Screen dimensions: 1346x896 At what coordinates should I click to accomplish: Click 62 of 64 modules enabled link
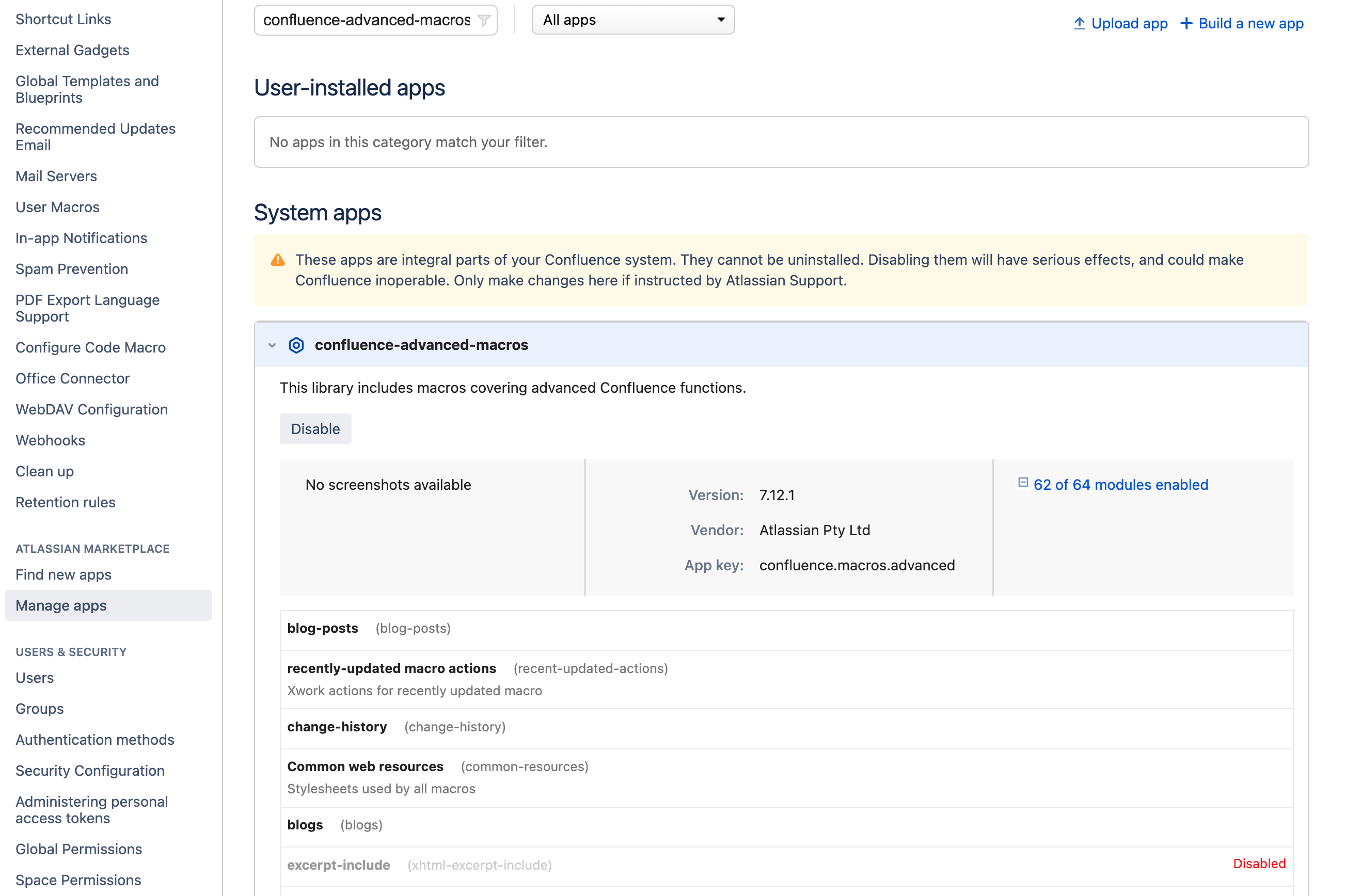[1120, 485]
